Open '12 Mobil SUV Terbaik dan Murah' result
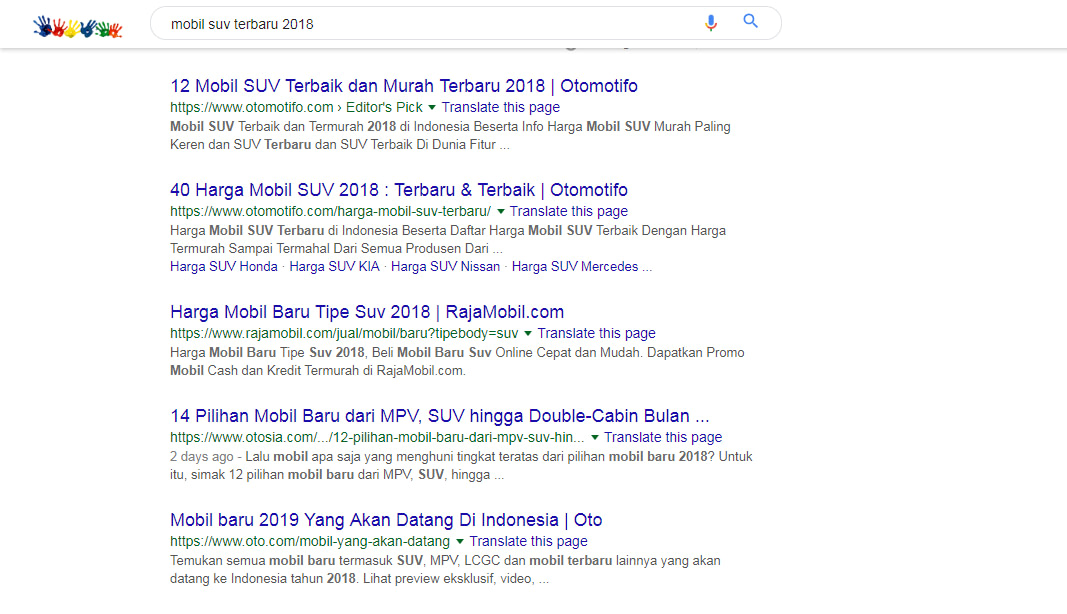1067x614 pixels. coord(404,86)
